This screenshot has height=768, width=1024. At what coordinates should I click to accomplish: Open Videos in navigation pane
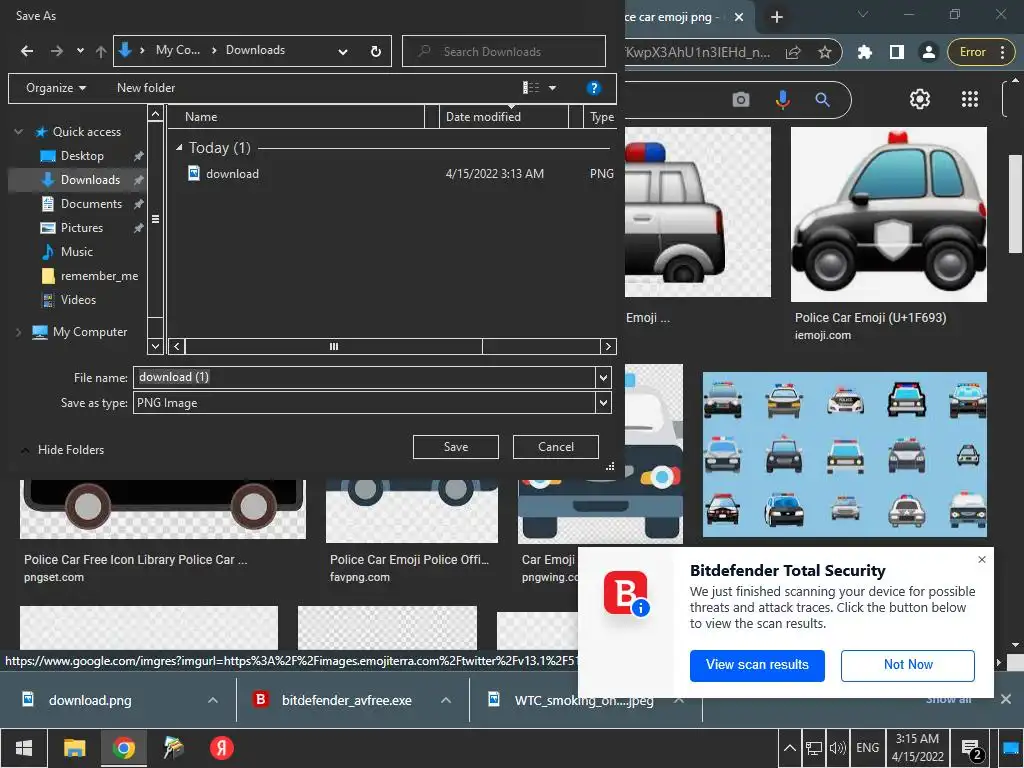[78, 300]
